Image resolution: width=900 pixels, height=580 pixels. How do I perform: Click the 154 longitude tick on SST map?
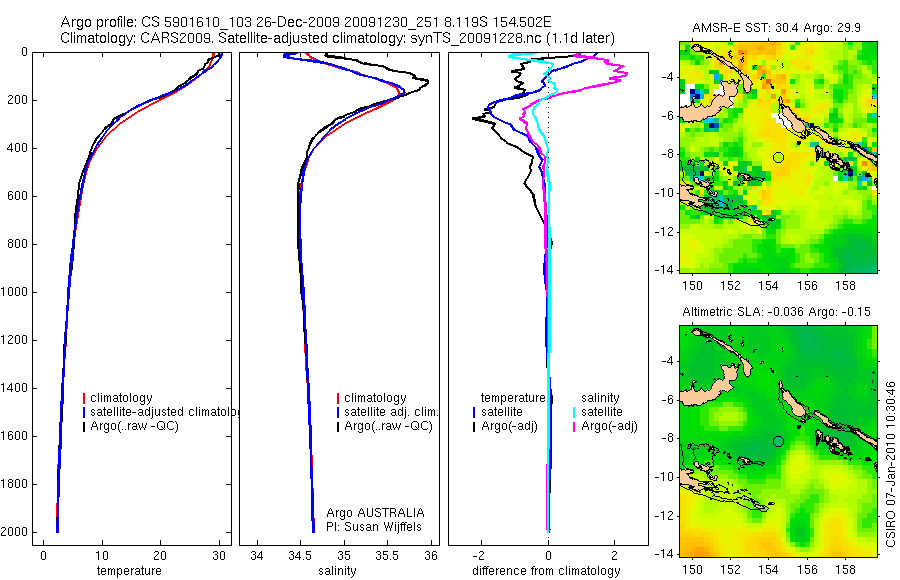click(x=769, y=285)
